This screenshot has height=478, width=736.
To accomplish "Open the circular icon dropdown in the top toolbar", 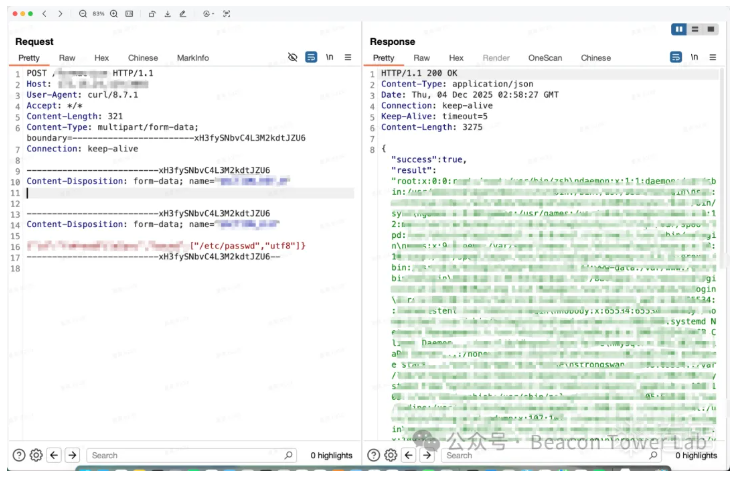I will point(208,14).
